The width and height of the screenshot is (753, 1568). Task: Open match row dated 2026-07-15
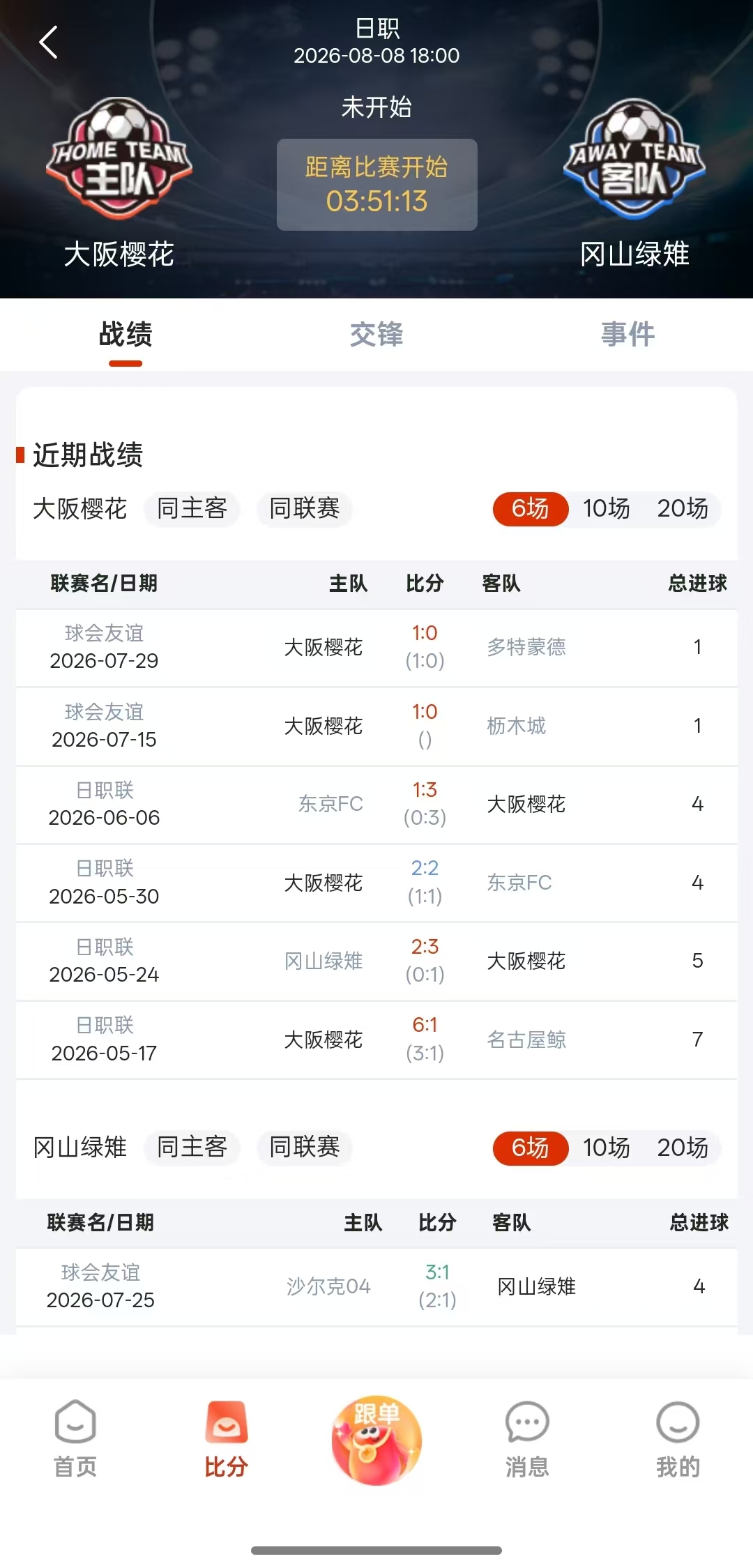pyautogui.click(x=376, y=726)
